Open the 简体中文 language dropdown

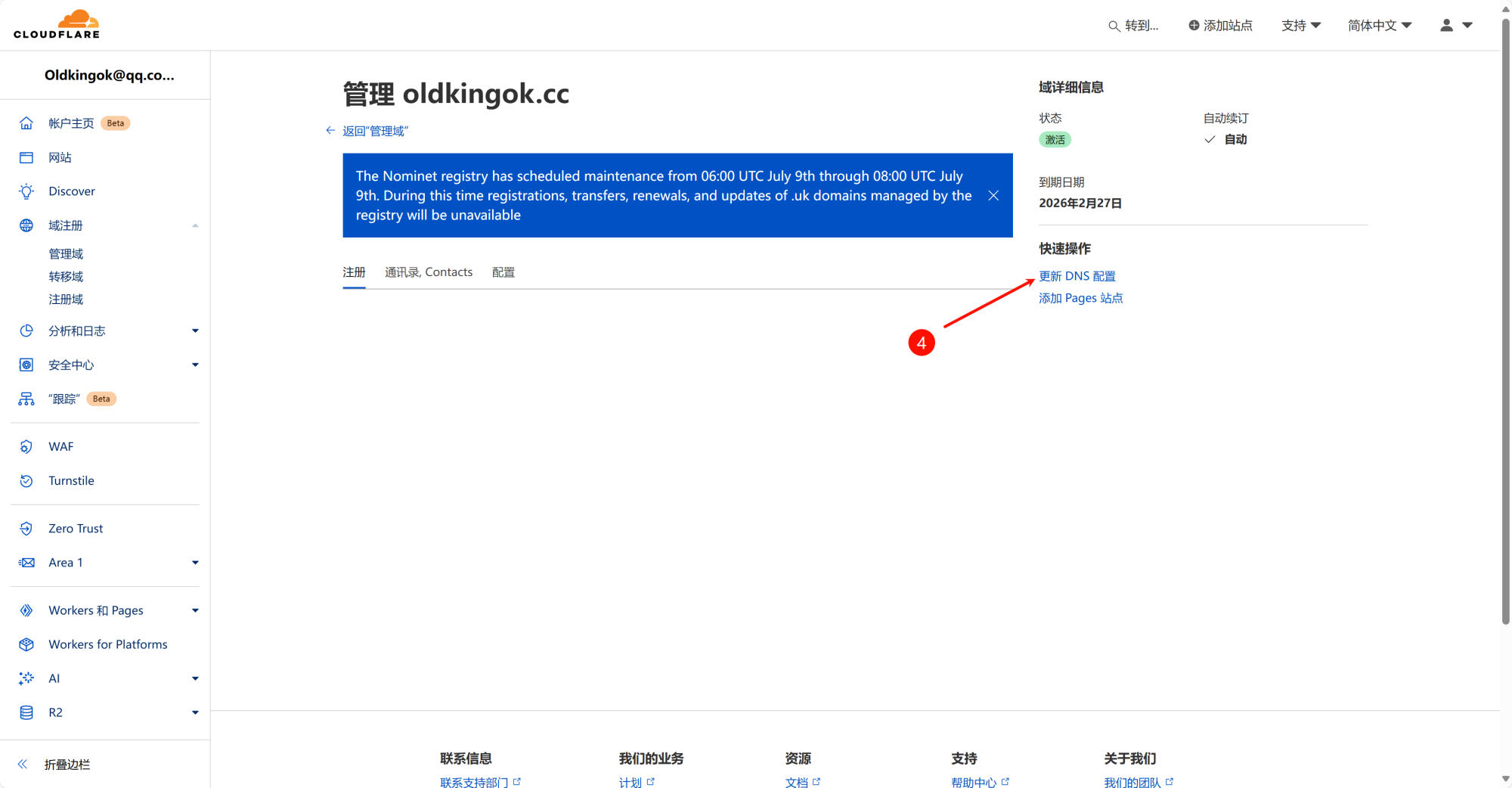click(x=1379, y=25)
